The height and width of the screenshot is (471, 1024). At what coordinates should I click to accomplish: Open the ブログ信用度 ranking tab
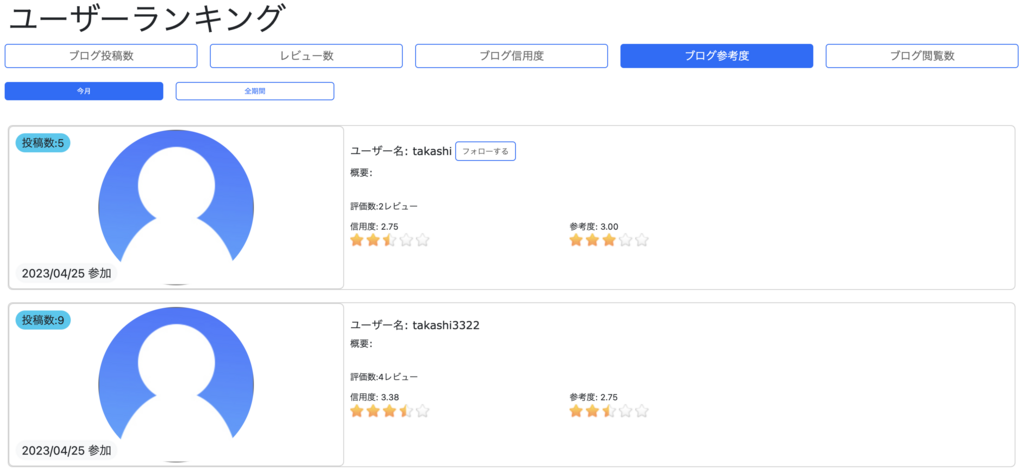point(511,56)
